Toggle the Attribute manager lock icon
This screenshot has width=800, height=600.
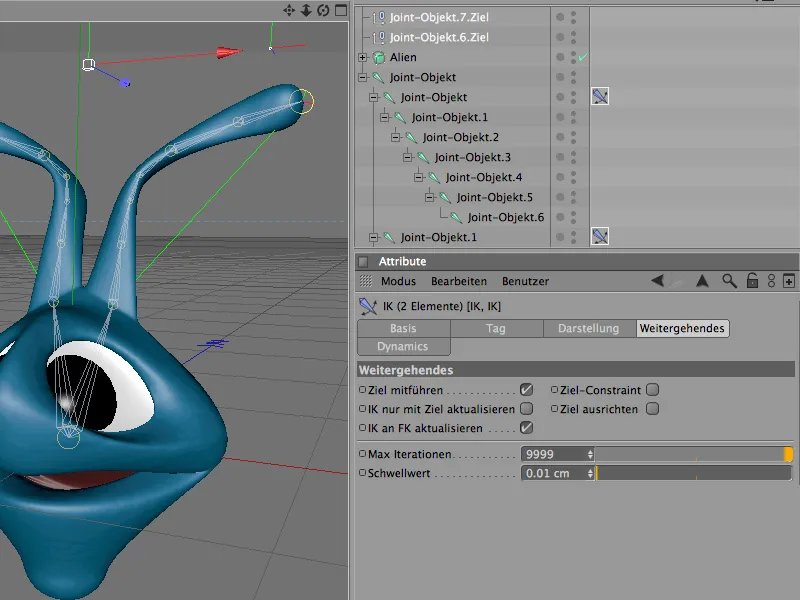tap(752, 281)
